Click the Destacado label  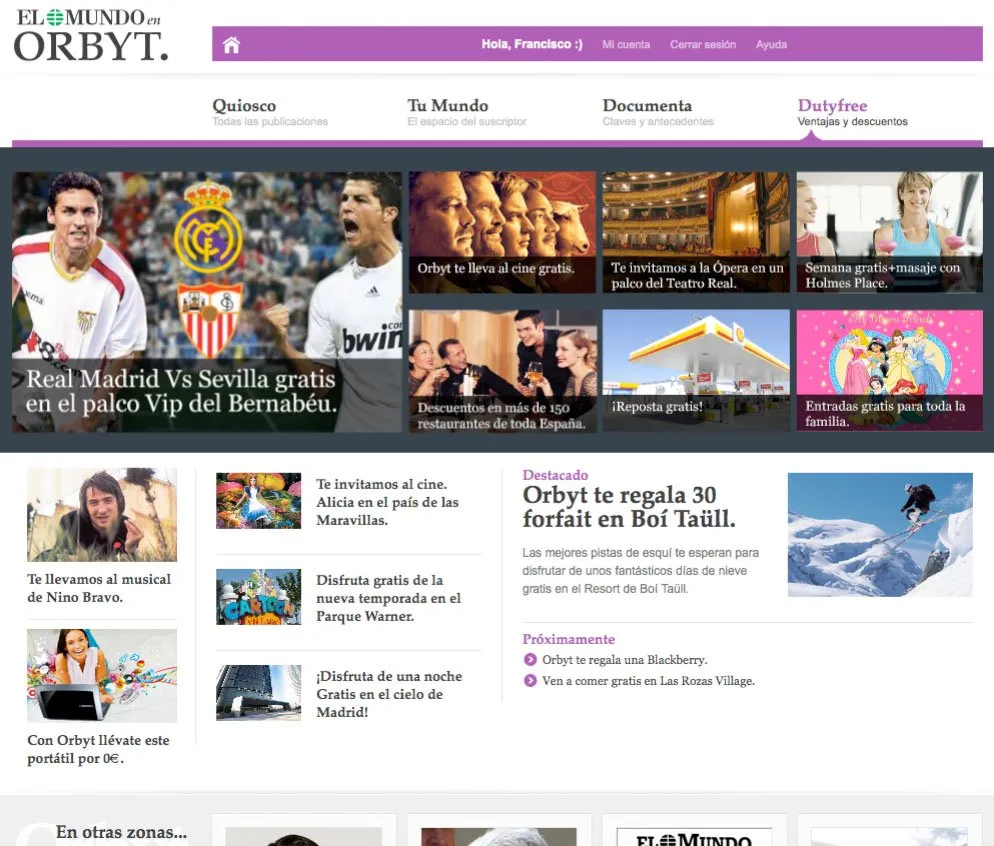point(555,475)
